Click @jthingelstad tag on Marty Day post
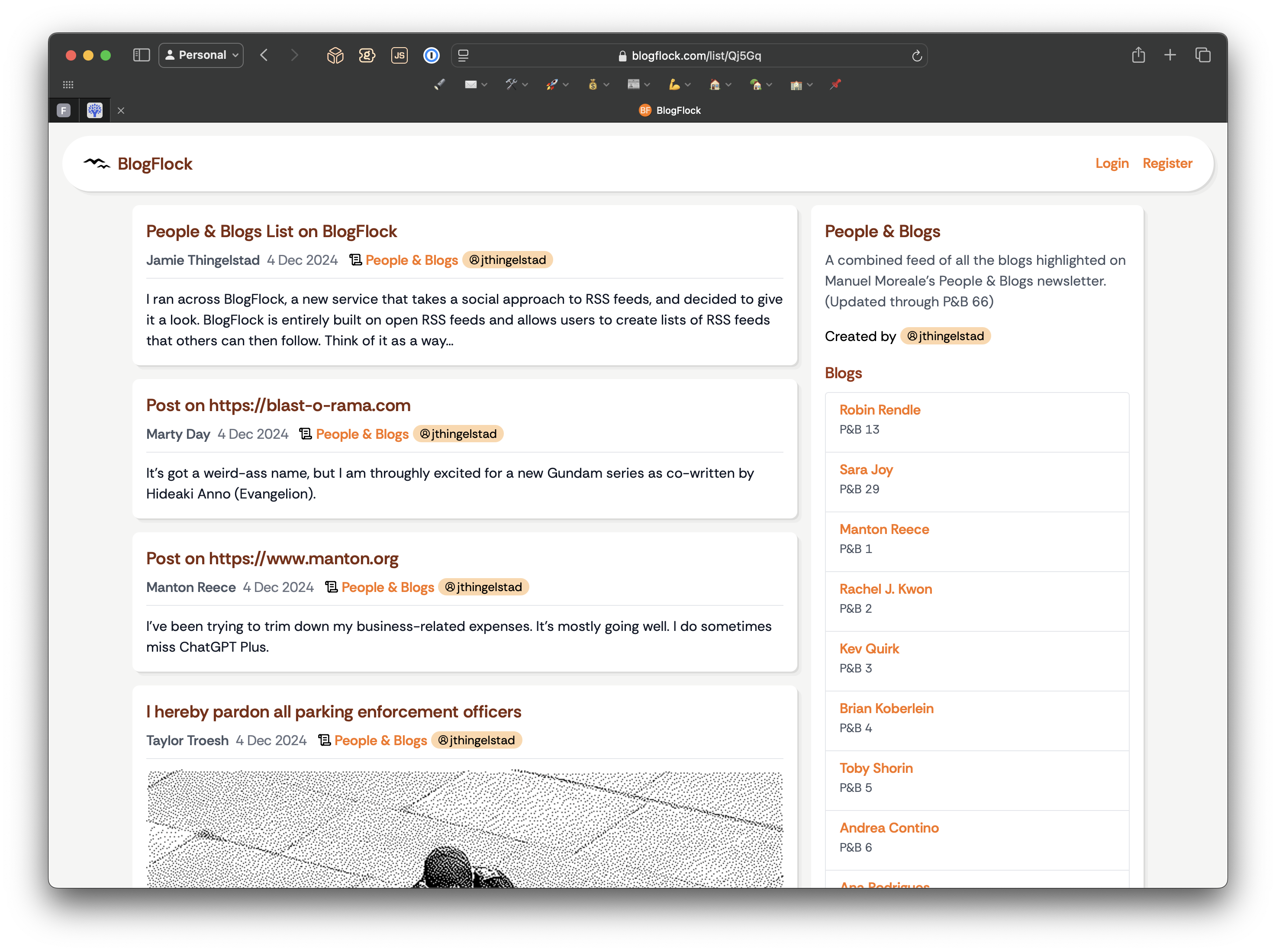Screen dimensions: 1276x952 (x=458, y=434)
